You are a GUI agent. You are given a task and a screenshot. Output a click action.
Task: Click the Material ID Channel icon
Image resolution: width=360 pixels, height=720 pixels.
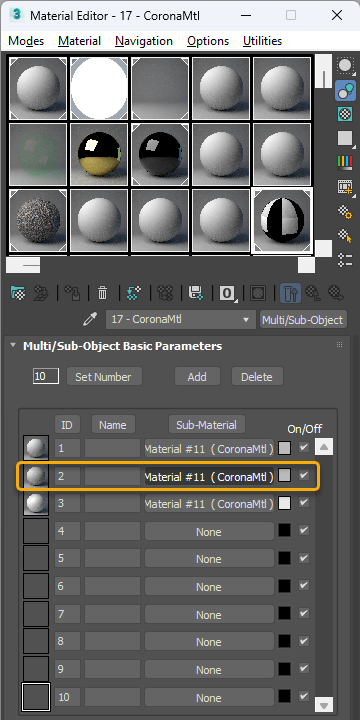click(x=227, y=292)
